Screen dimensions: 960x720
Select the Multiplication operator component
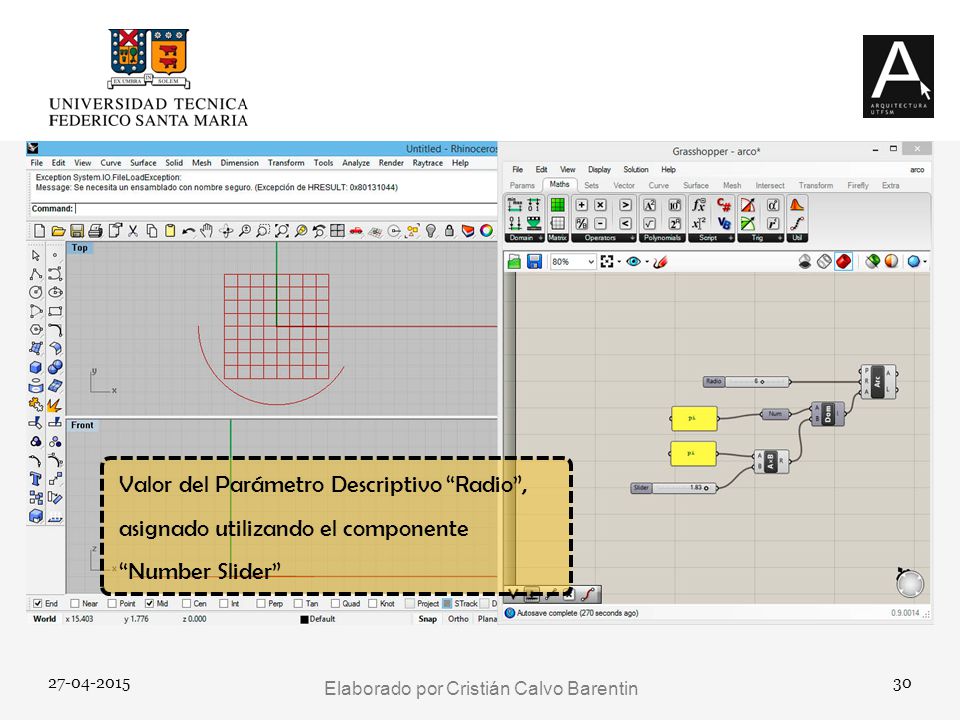601,205
